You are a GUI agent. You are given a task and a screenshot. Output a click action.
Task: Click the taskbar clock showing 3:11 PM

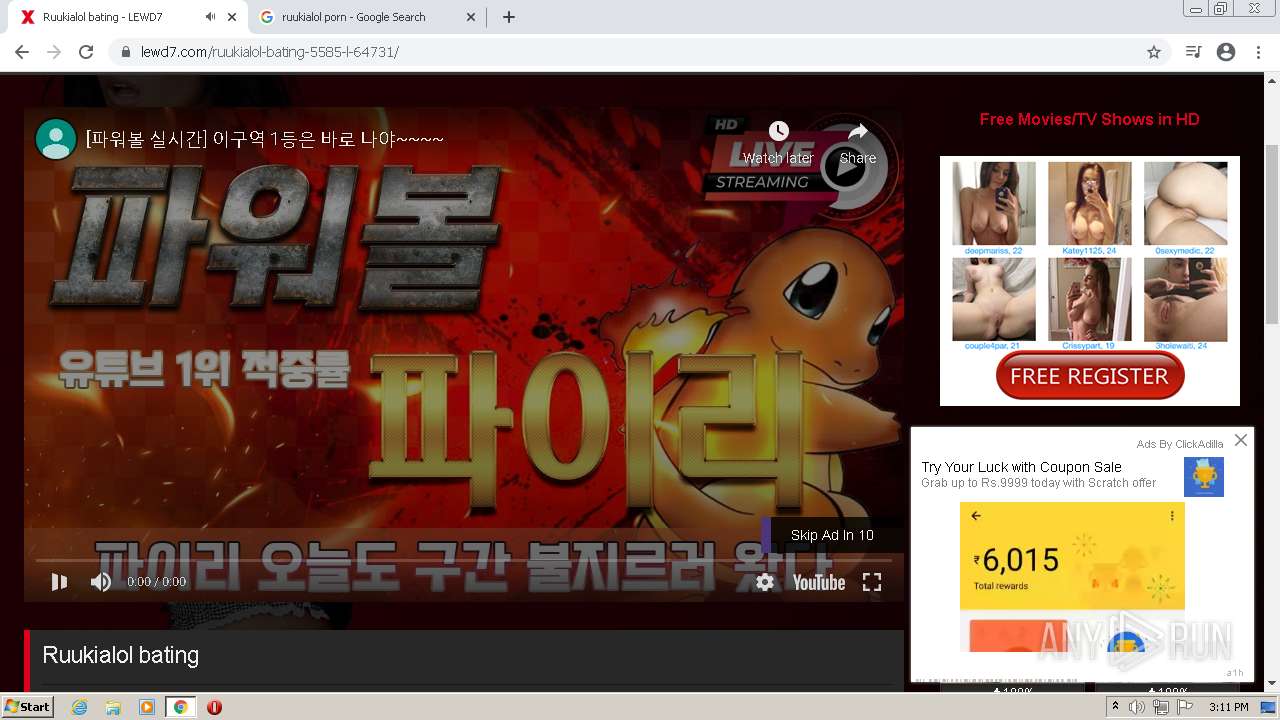point(1228,707)
